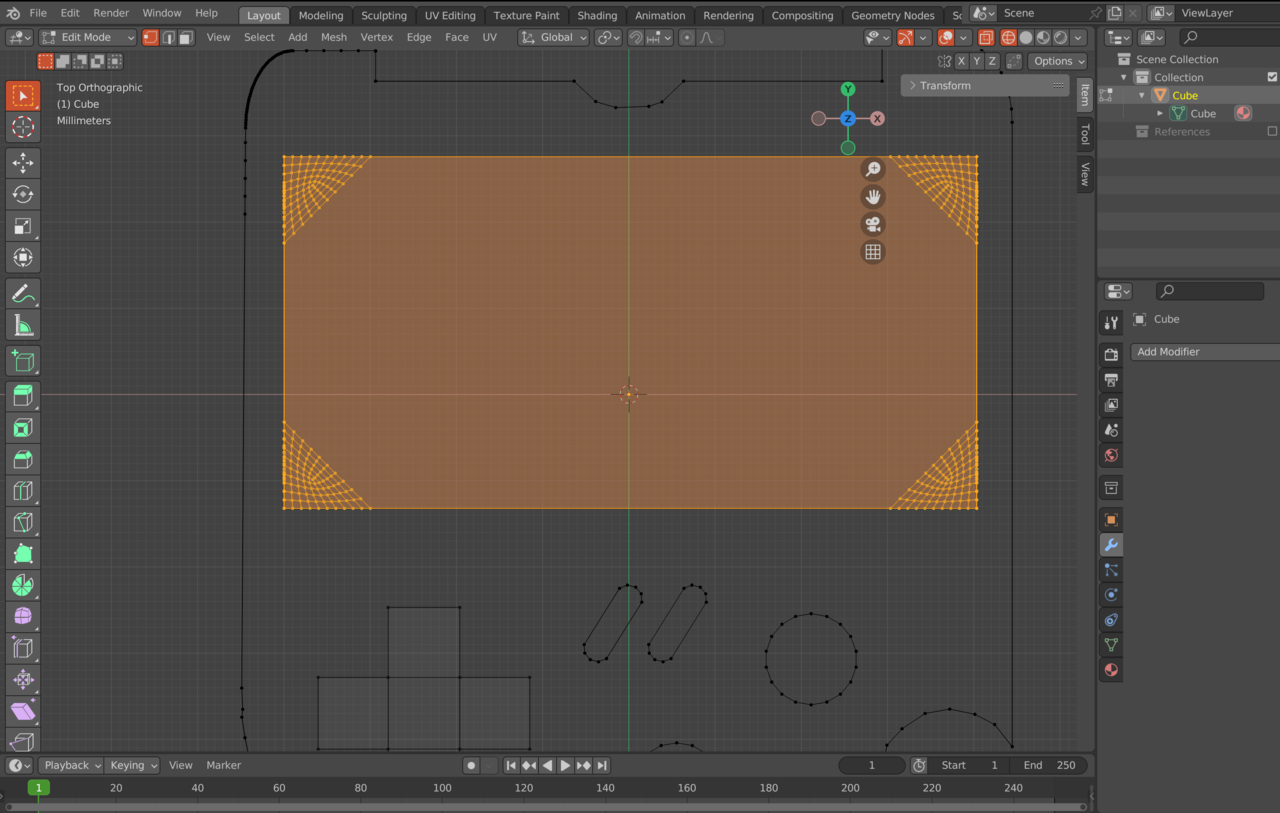Image resolution: width=1280 pixels, height=813 pixels.
Task: Open Global transform orientation dropdown
Action: tap(554, 37)
